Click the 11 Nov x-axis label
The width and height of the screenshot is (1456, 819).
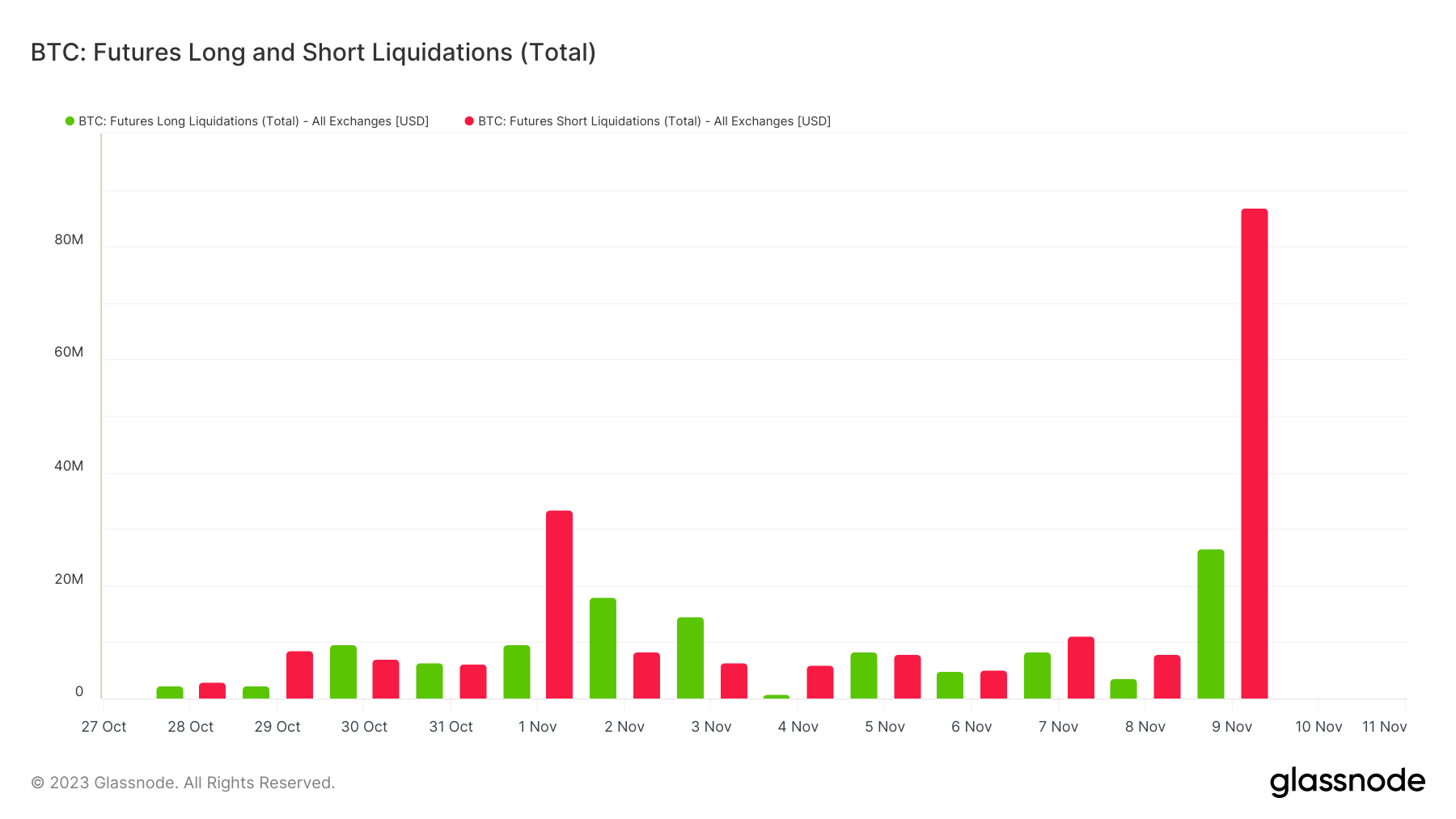1384,727
